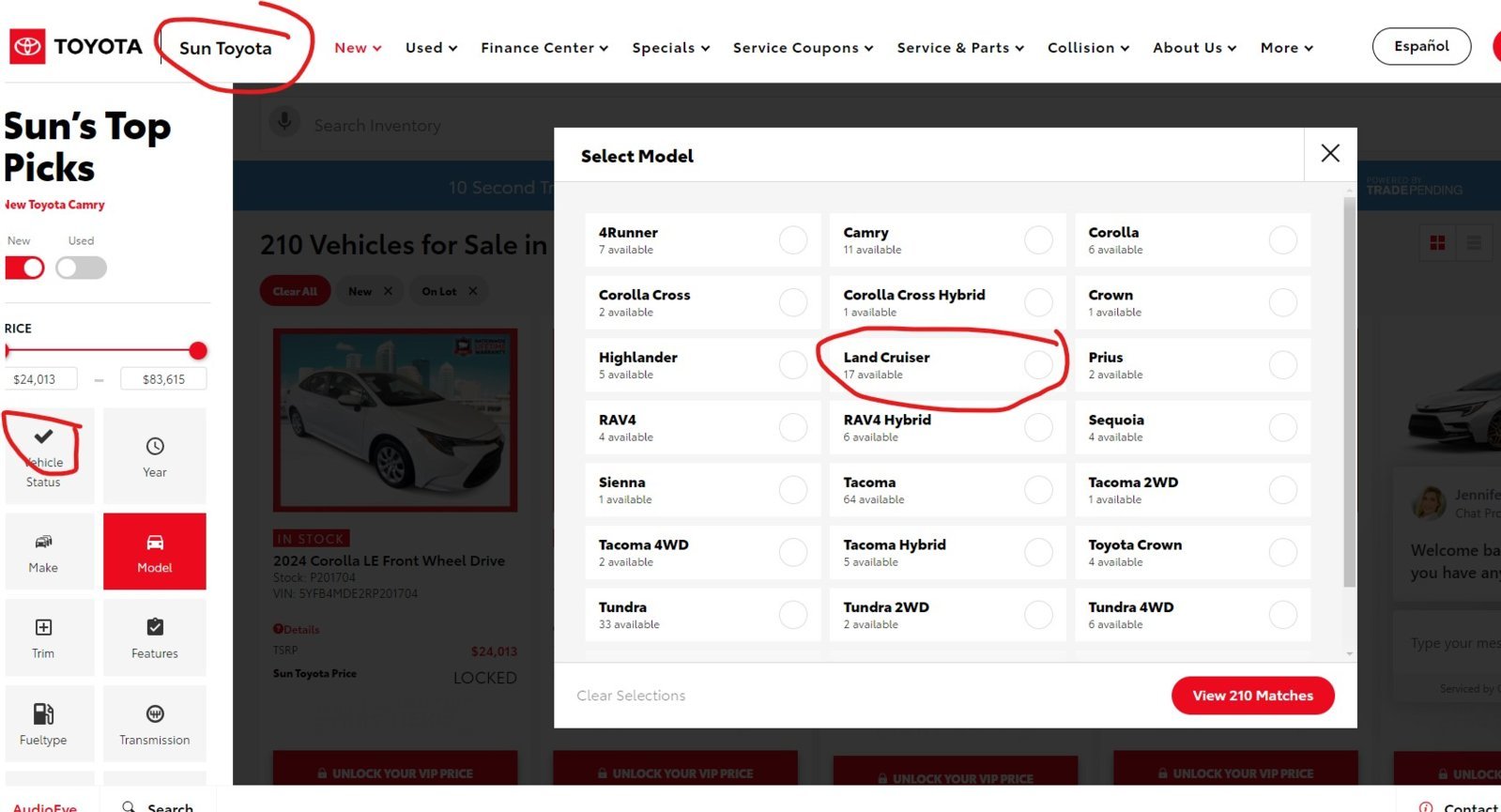Expand the Used menu dropdown
The height and width of the screenshot is (812, 1501).
pos(431,48)
